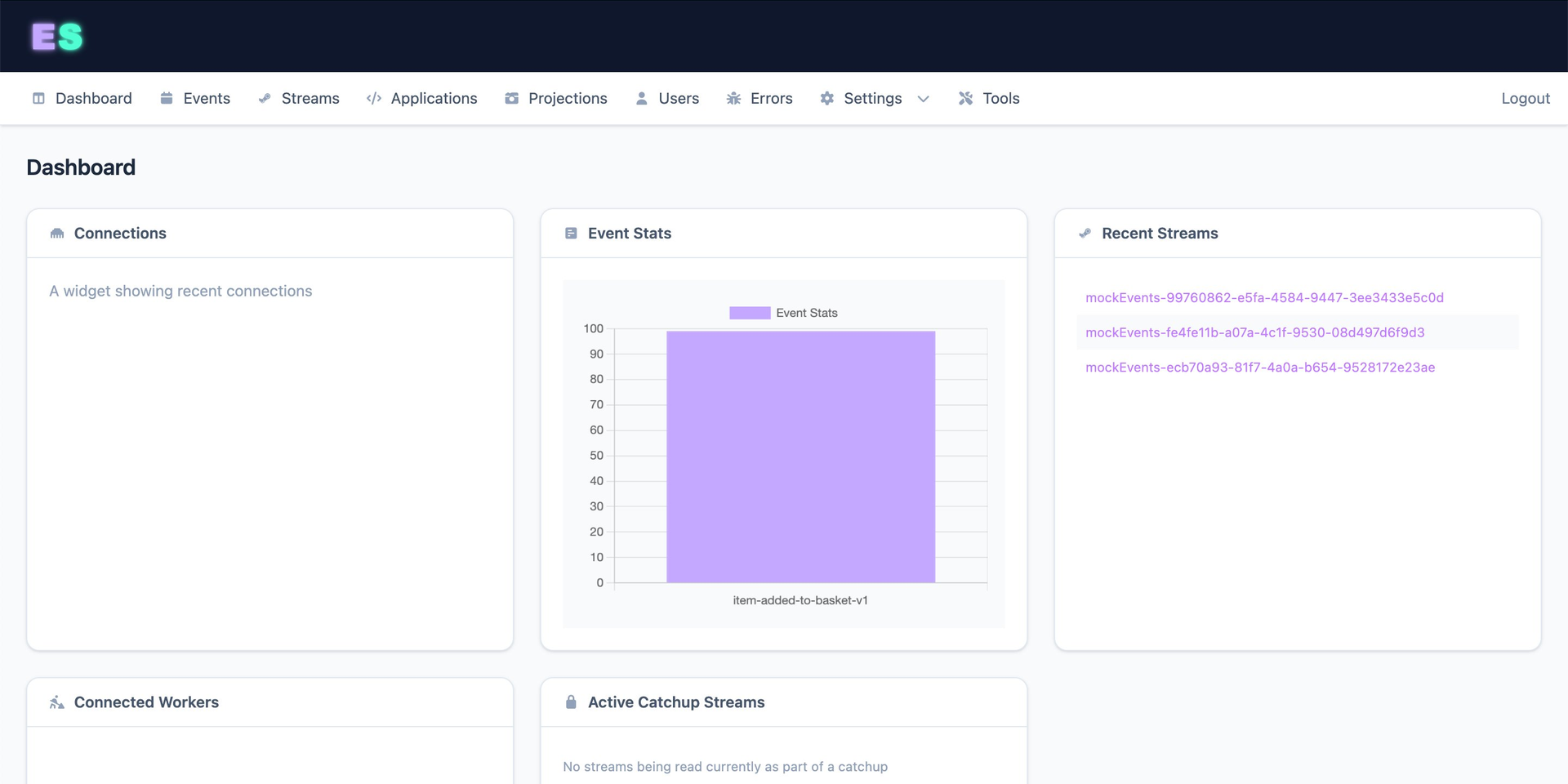Click the item-added-to-basket-v1 axis label
This screenshot has height=784, width=1568.
point(800,600)
